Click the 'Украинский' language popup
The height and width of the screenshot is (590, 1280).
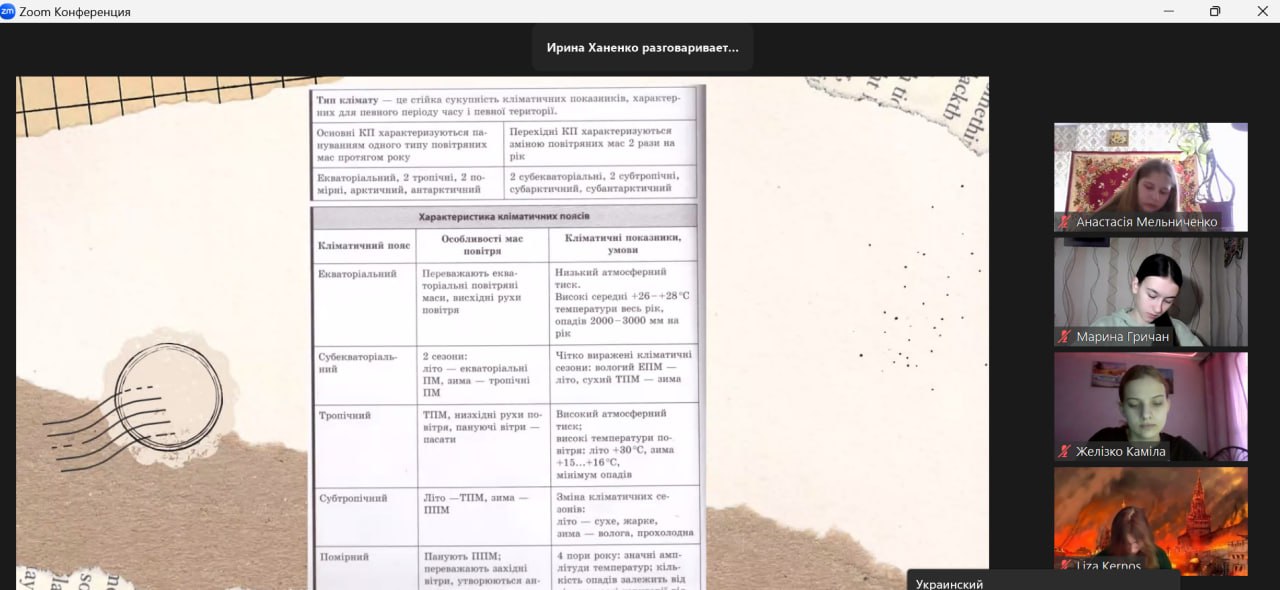(1044, 580)
